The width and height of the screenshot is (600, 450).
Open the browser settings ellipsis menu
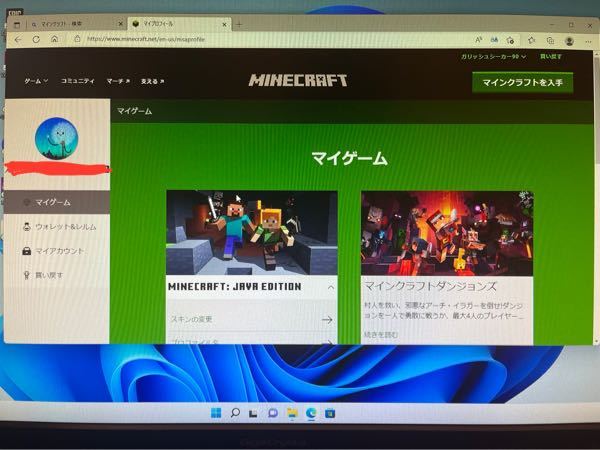tap(588, 41)
